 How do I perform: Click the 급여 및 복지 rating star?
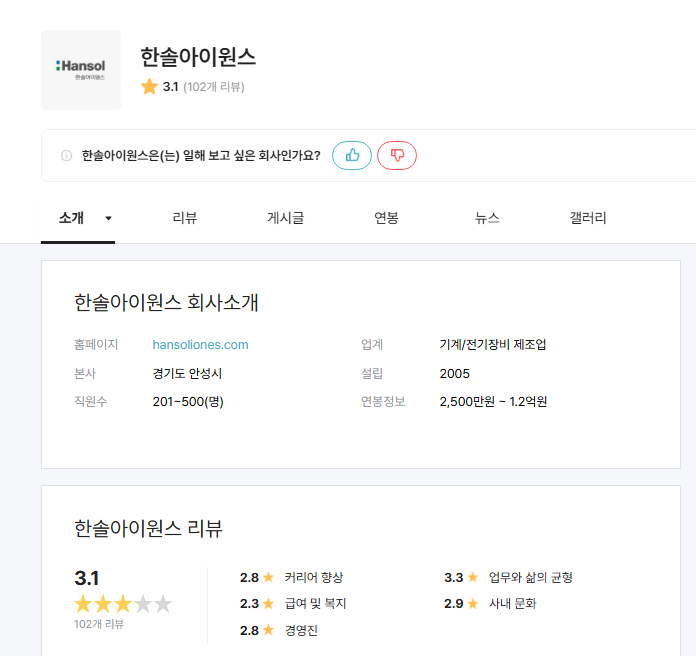(268, 603)
